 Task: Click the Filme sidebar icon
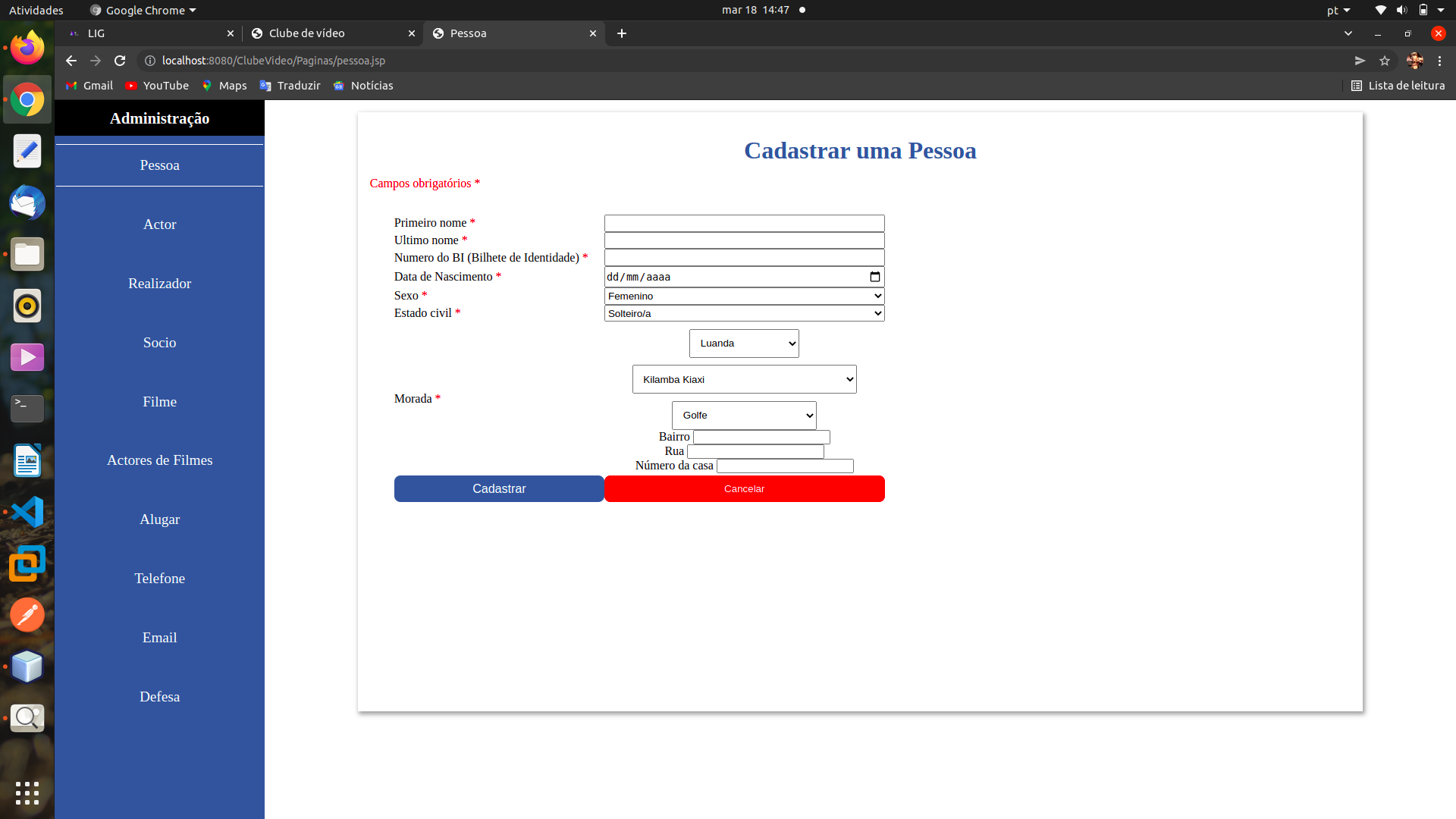[x=159, y=401]
